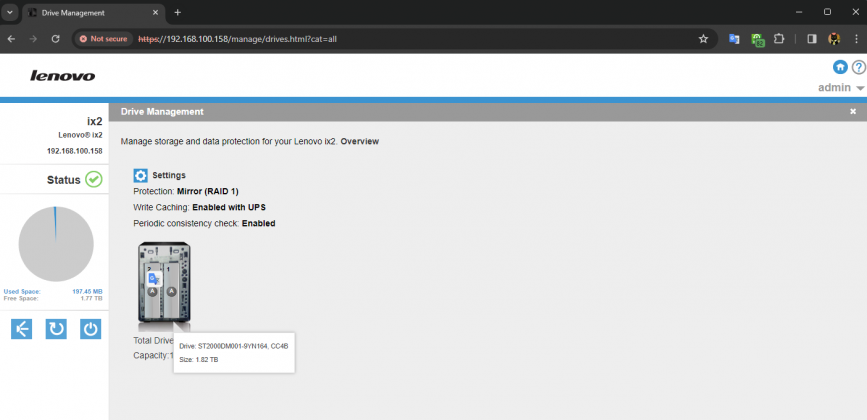Open the tab search dropdown arrow
This screenshot has height=420, width=867.
[10, 12]
